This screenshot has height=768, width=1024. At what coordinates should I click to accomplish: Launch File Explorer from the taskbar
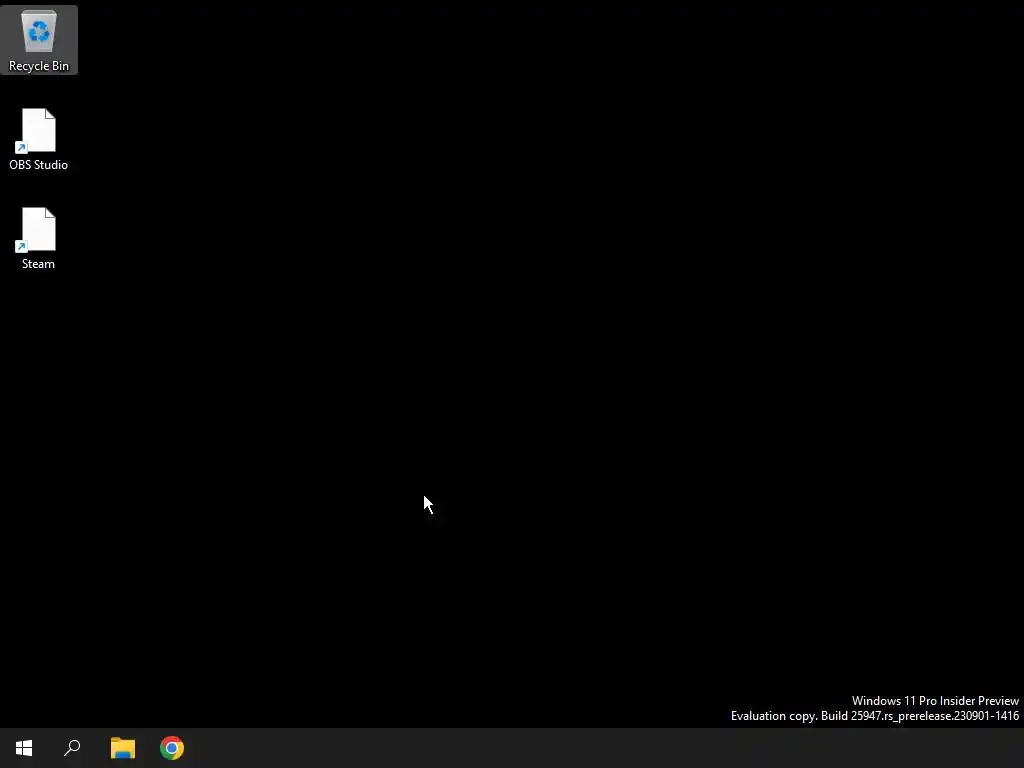tap(123, 748)
